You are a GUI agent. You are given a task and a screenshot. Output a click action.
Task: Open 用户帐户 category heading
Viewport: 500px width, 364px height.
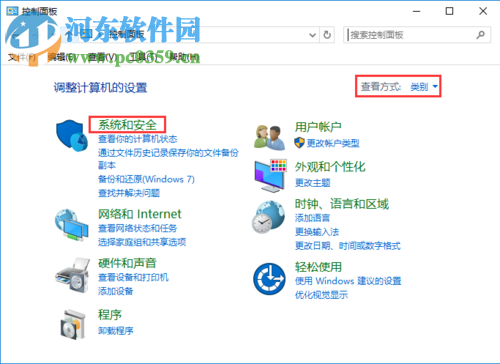click(x=318, y=127)
